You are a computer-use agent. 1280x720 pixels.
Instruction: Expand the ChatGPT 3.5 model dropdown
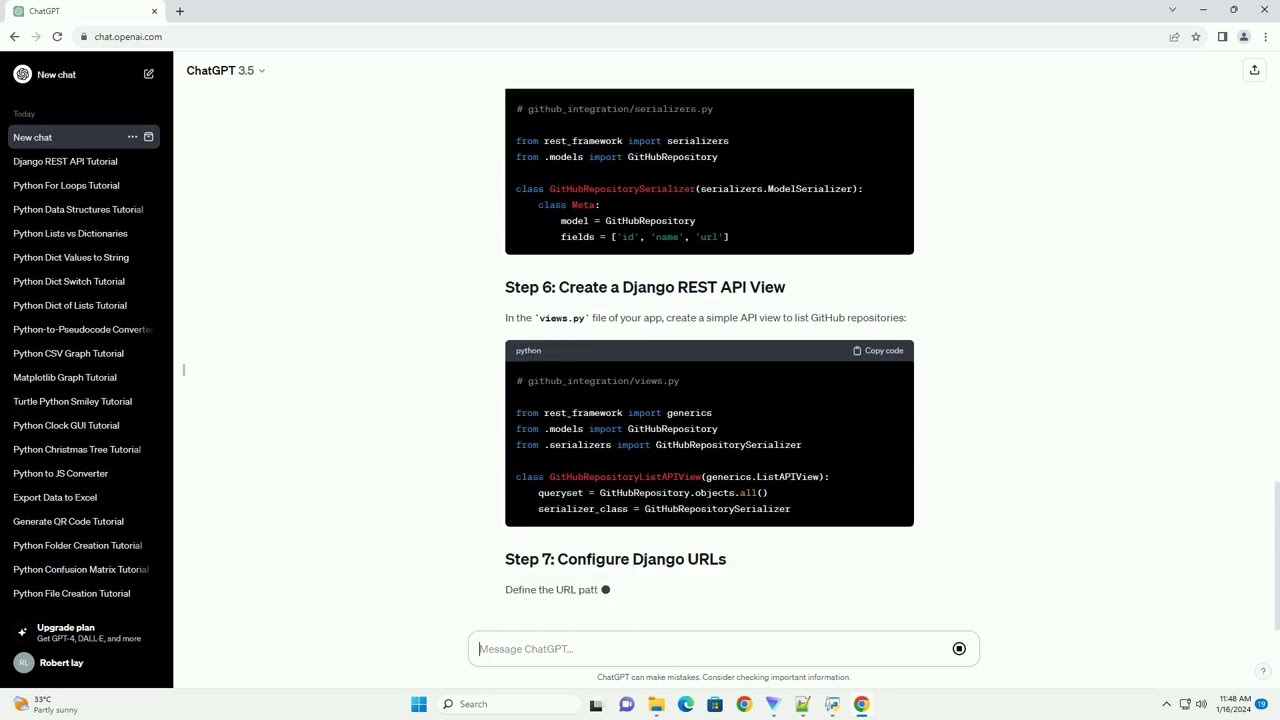pyautogui.click(x=225, y=70)
